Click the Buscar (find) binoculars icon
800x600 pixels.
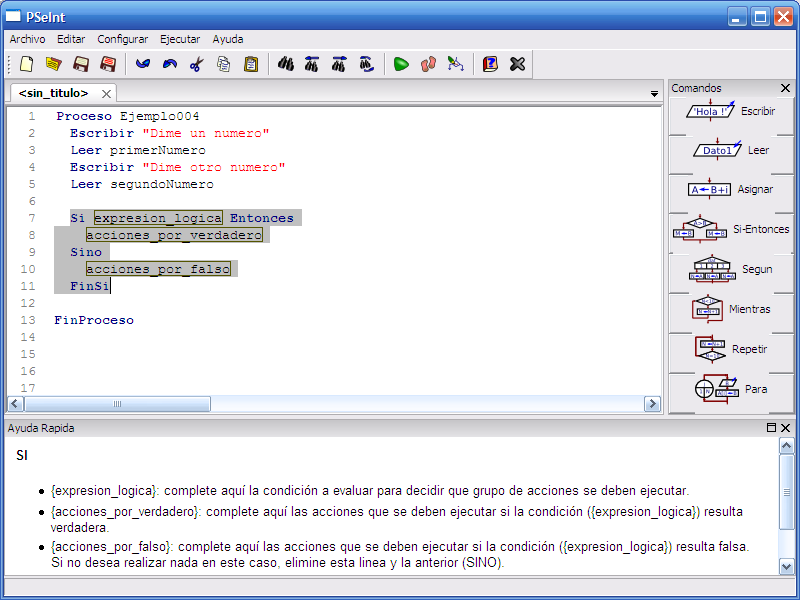(287, 64)
